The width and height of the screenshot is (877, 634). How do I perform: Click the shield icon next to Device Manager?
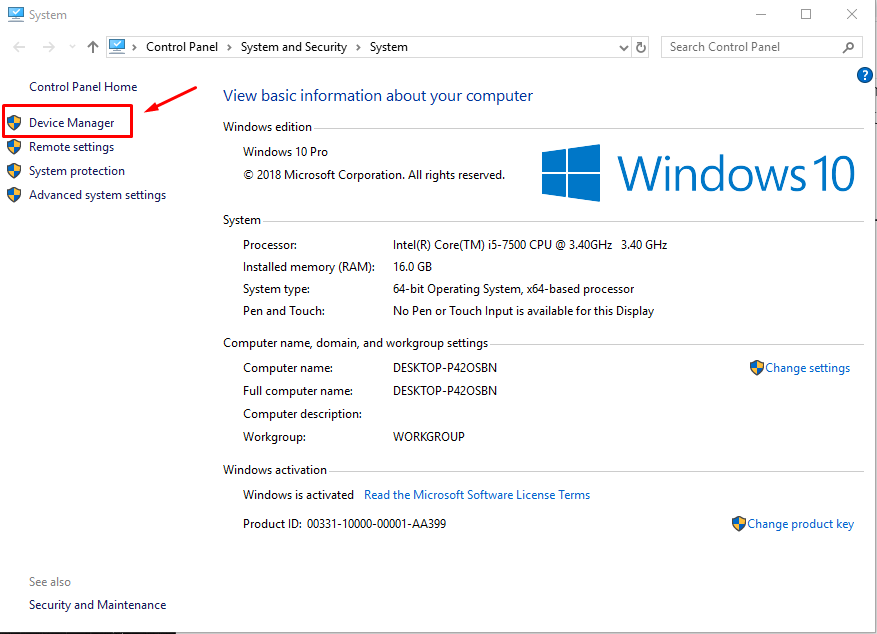pyautogui.click(x=14, y=122)
